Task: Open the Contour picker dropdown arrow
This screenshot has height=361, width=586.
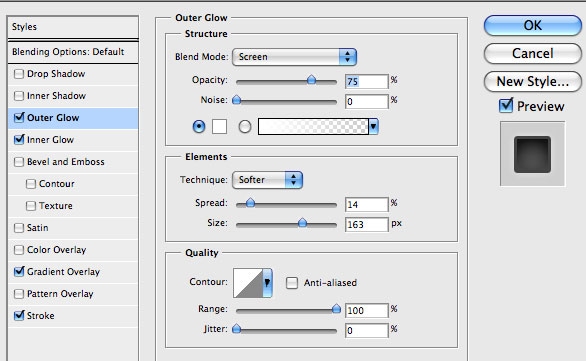Action: tap(267, 283)
